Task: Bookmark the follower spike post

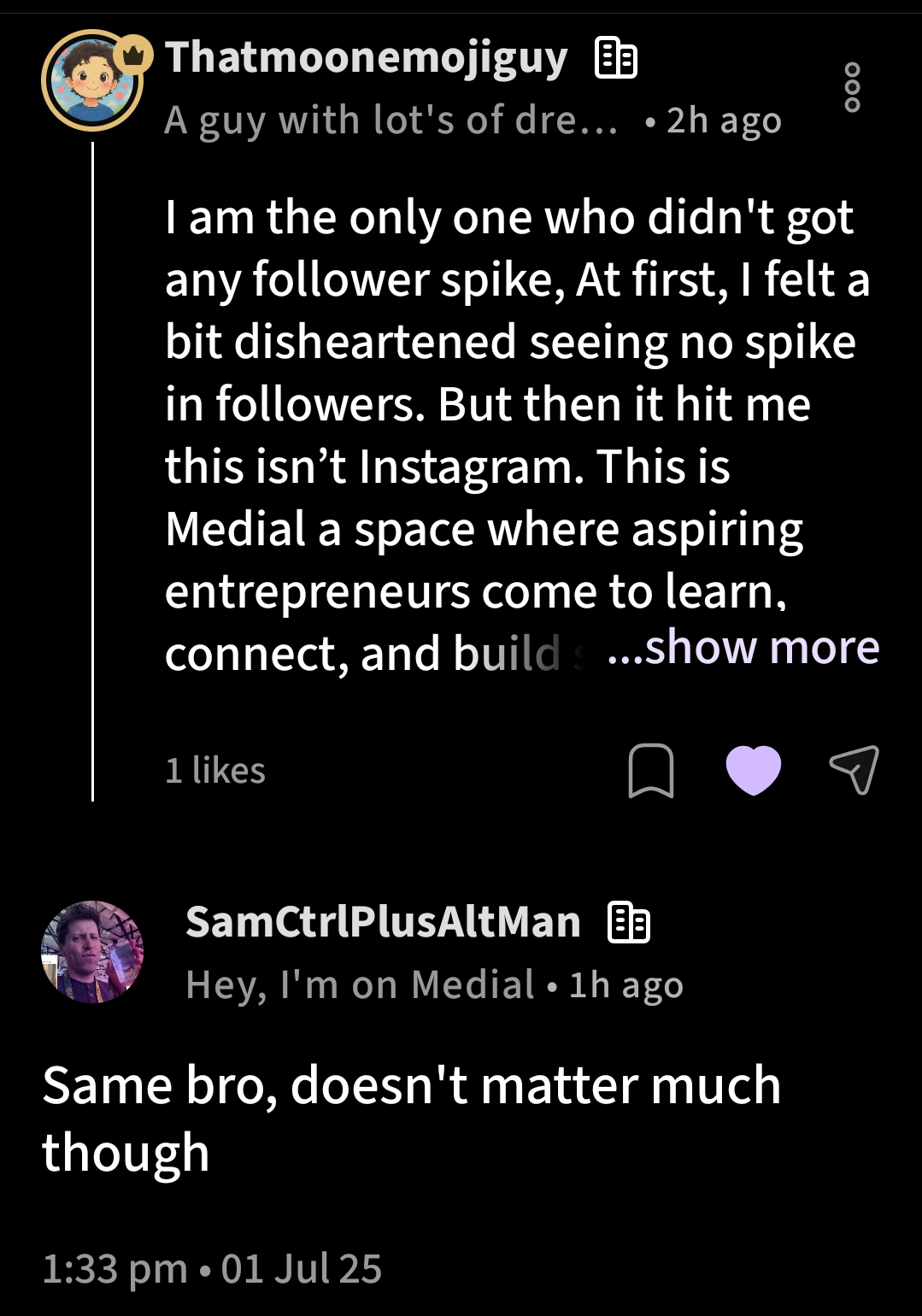Action: click(651, 771)
